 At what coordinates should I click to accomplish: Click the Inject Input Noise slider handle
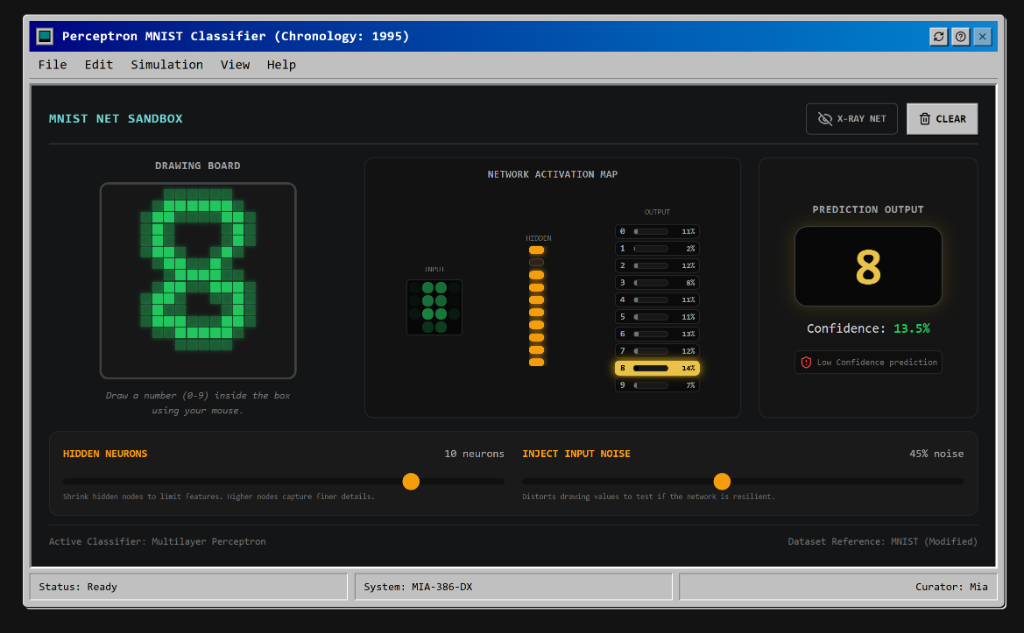tap(722, 481)
